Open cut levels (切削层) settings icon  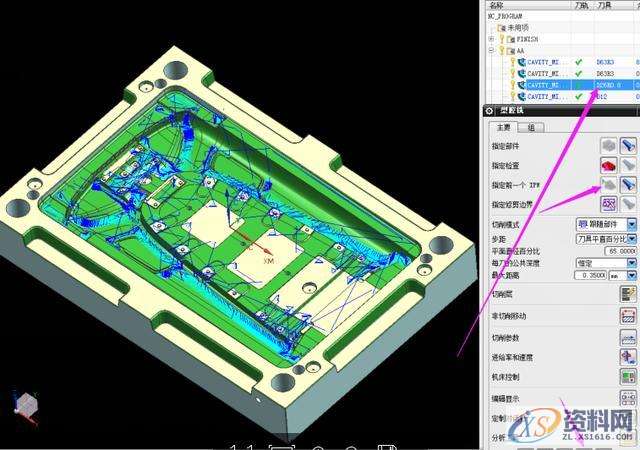pos(628,294)
